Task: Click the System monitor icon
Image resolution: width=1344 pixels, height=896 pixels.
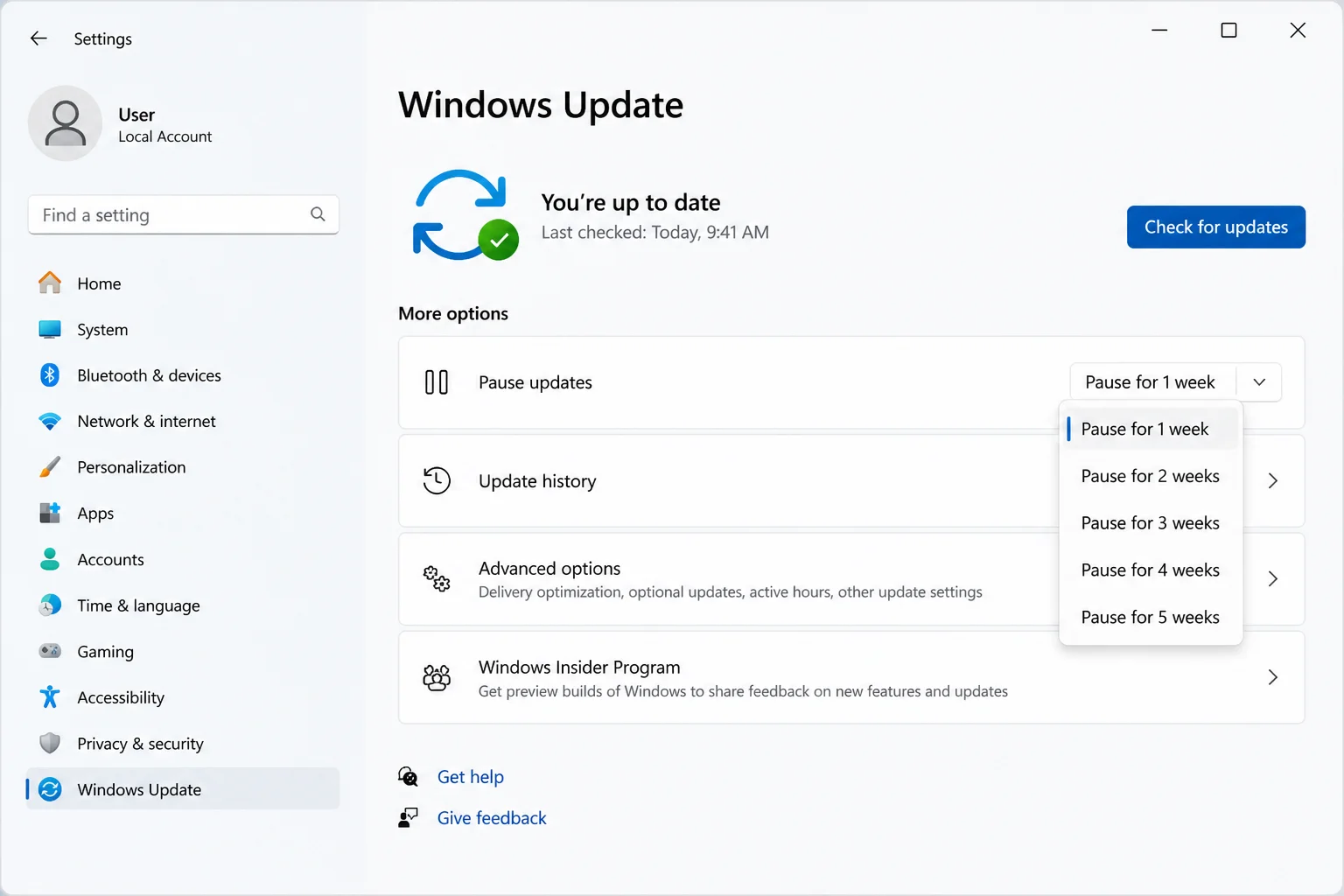Action: click(x=50, y=329)
